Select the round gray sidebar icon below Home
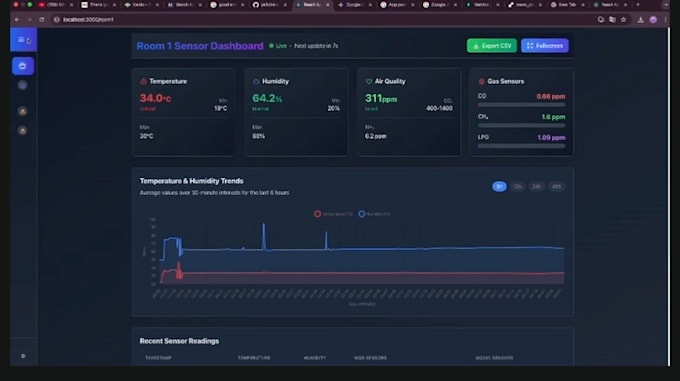 (23, 85)
